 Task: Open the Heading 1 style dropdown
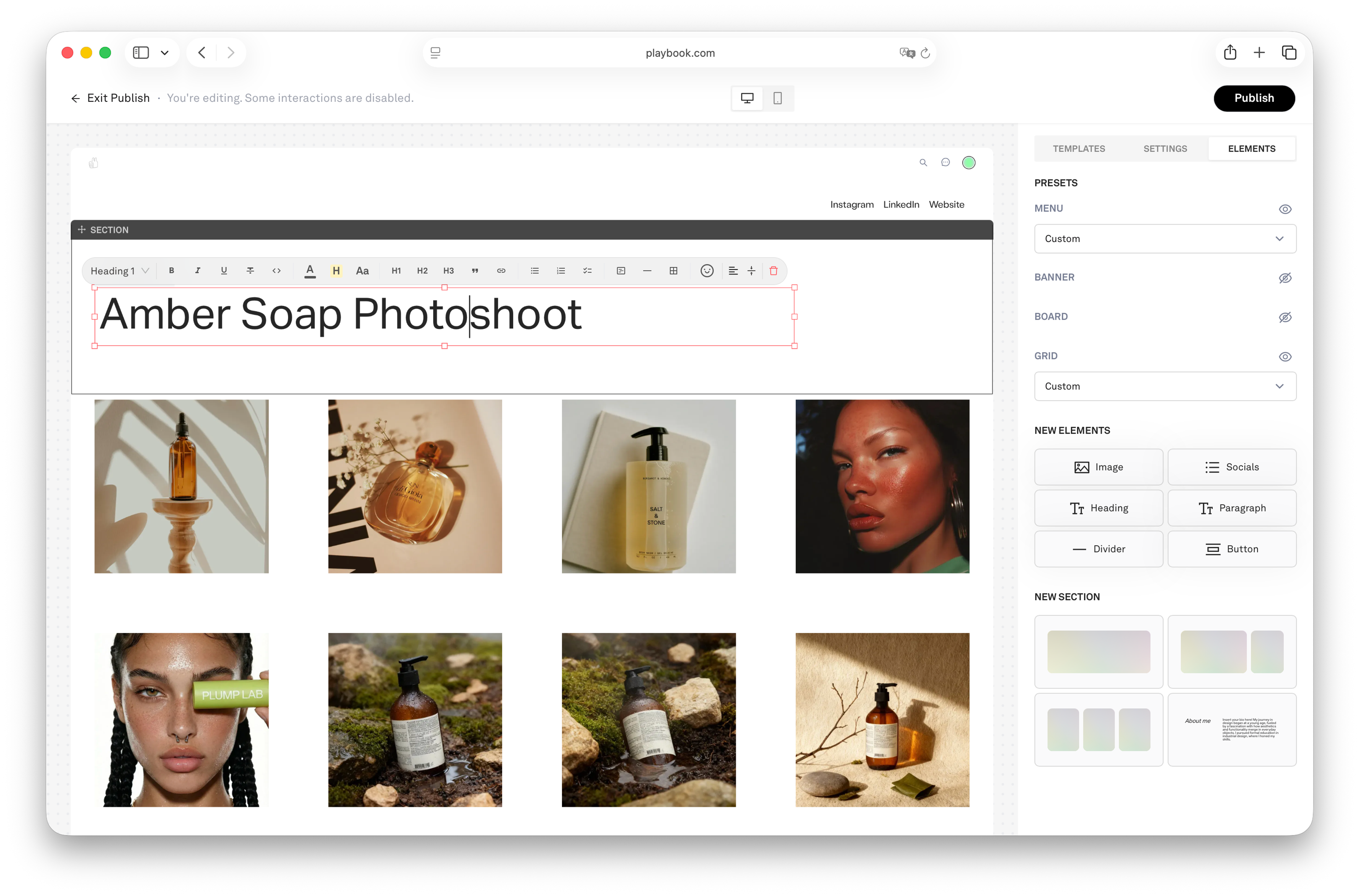click(x=120, y=271)
